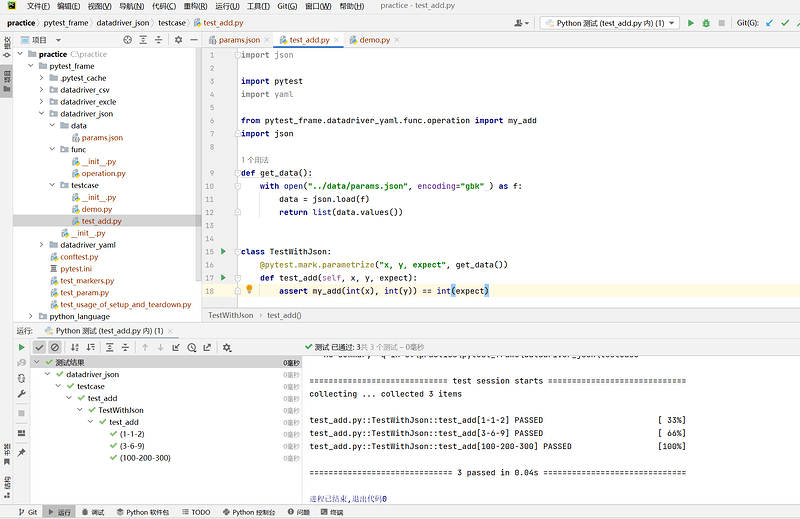Image resolution: width=800 pixels, height=519 pixels.
Task: Click the run gutter arrow beside class TestWithJson
Action: point(223,251)
